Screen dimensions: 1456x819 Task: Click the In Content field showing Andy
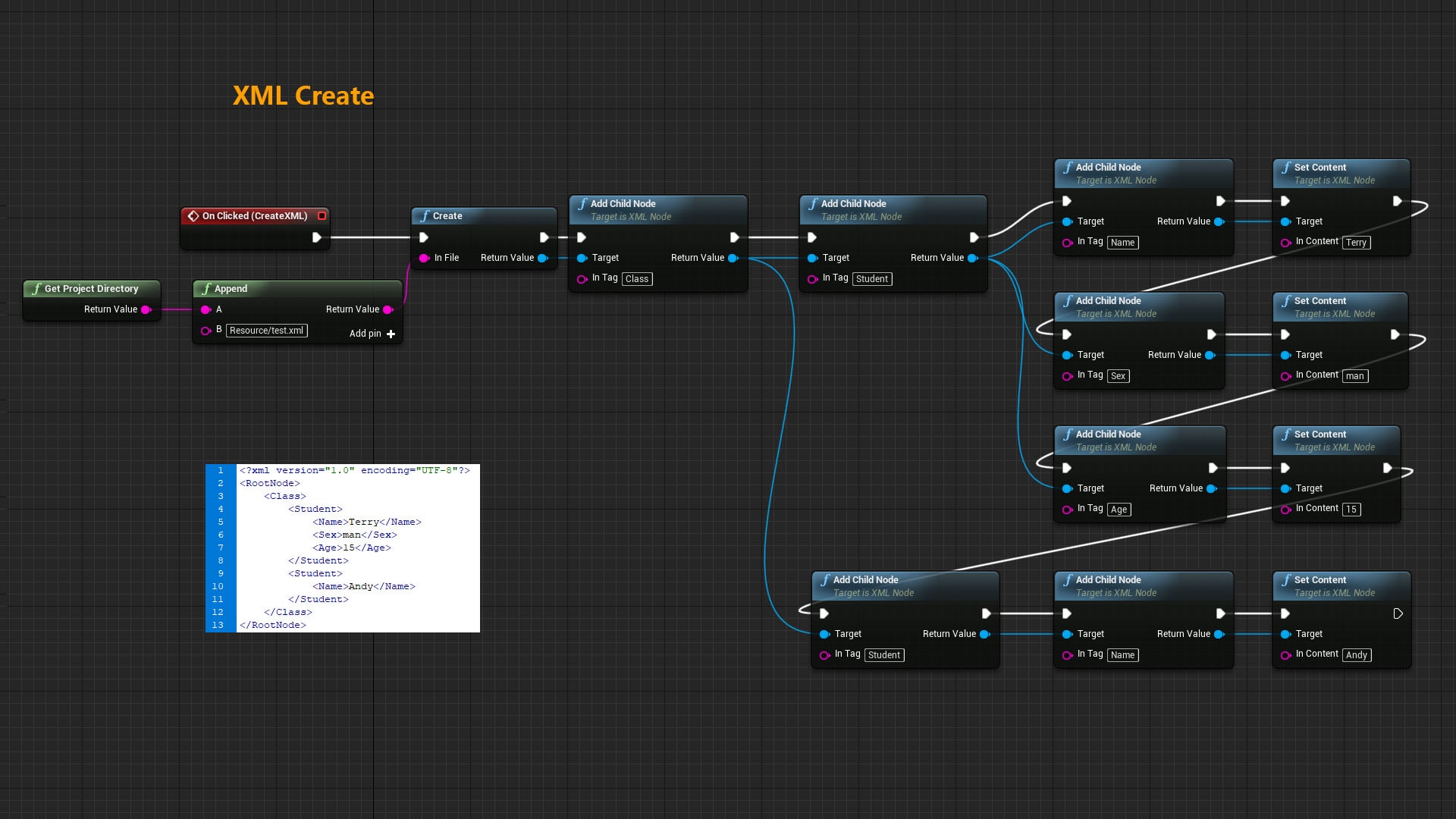(x=1357, y=654)
